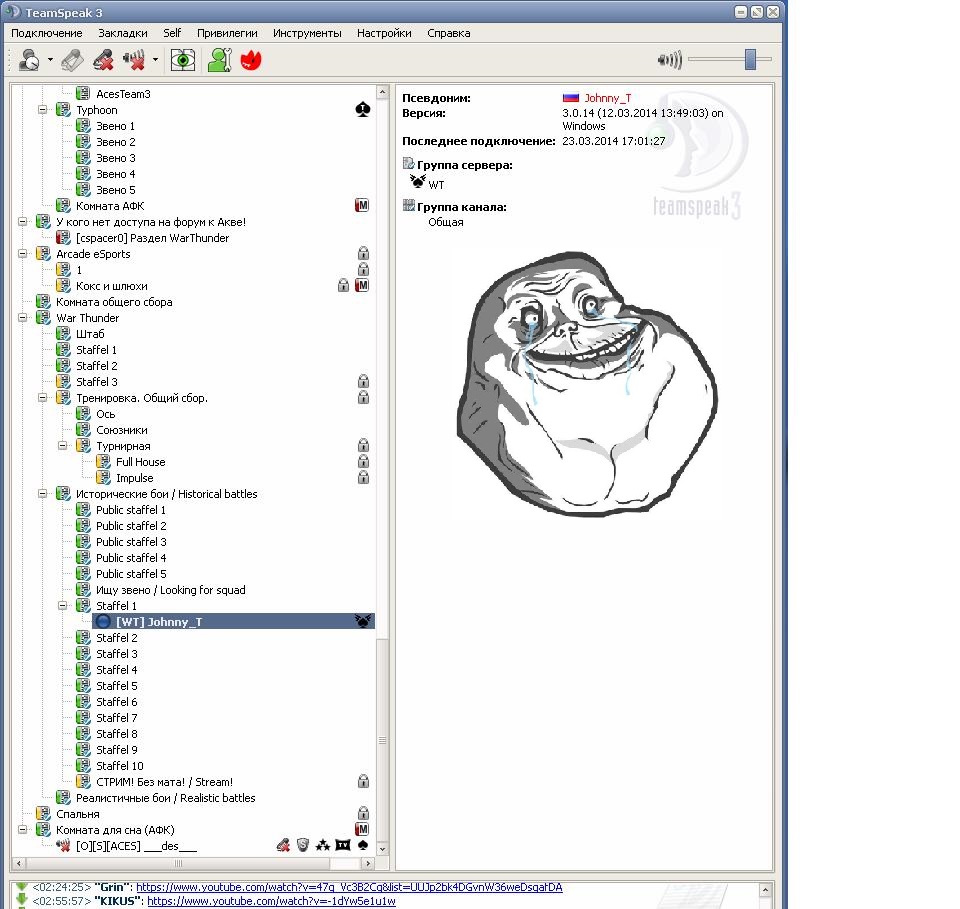Select the Public staffel 3 channel
The height and width of the screenshot is (909, 960).
point(131,542)
